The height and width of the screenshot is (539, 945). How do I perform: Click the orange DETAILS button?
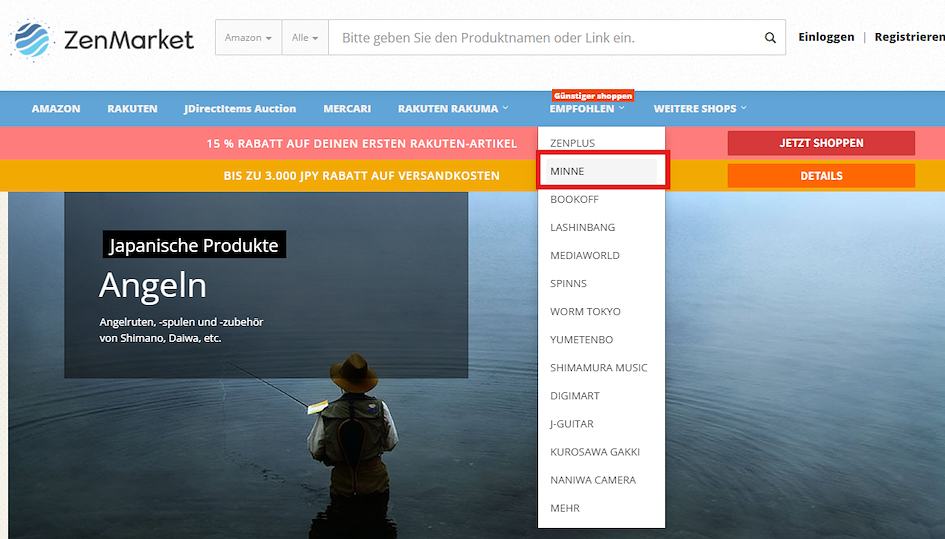821,175
